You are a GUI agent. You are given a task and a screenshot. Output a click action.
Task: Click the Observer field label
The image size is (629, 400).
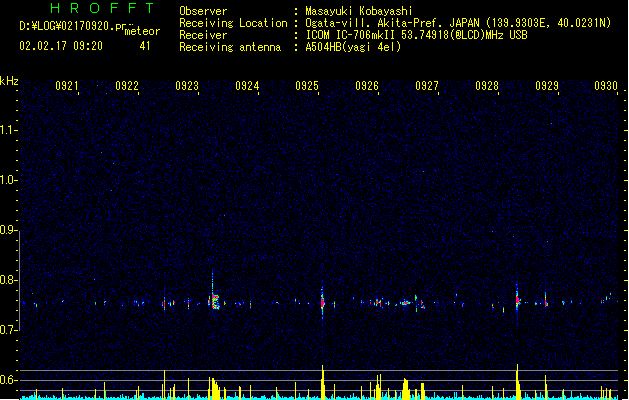[x=203, y=11]
